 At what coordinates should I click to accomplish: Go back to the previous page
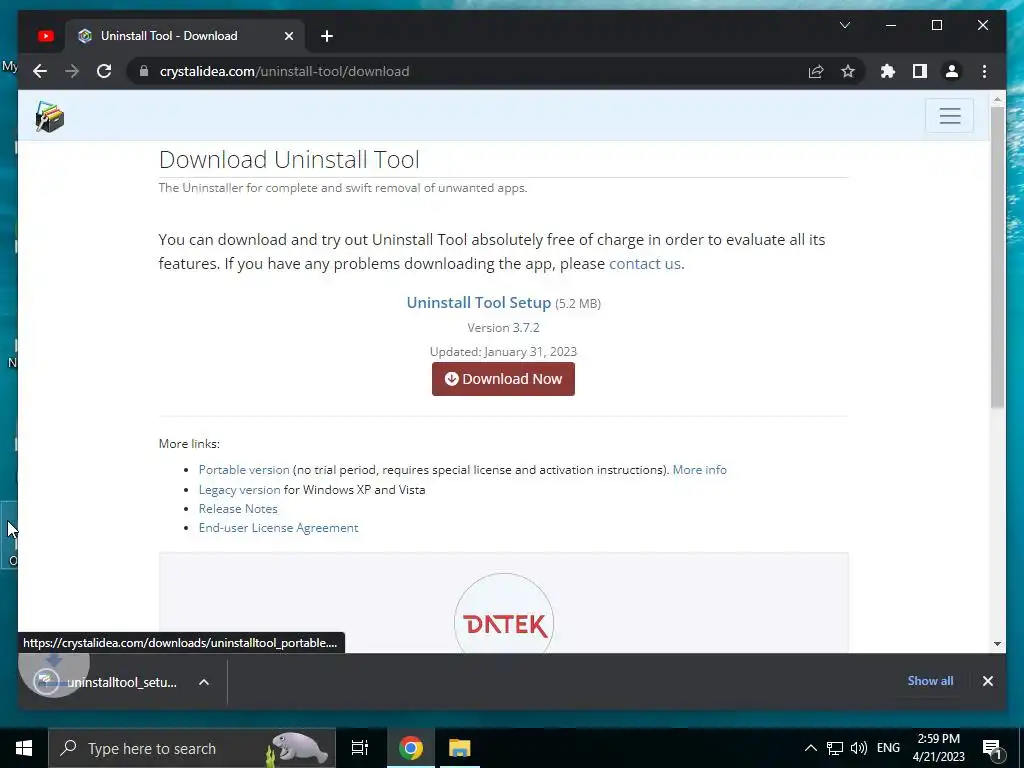[x=40, y=71]
